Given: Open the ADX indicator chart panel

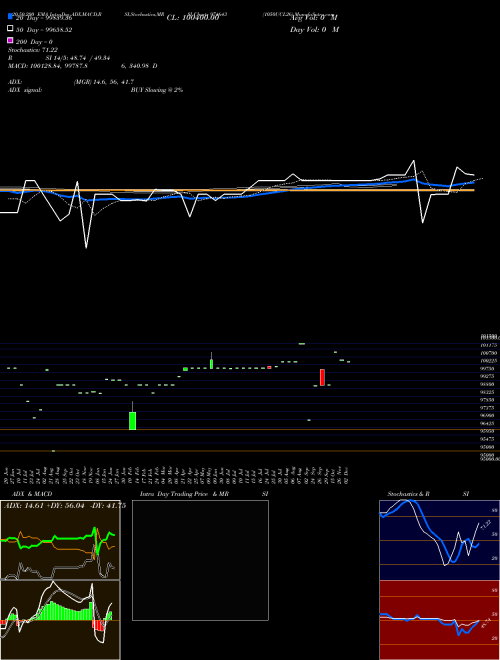Looking at the screenshot, I should pyautogui.click(x=60, y=540).
